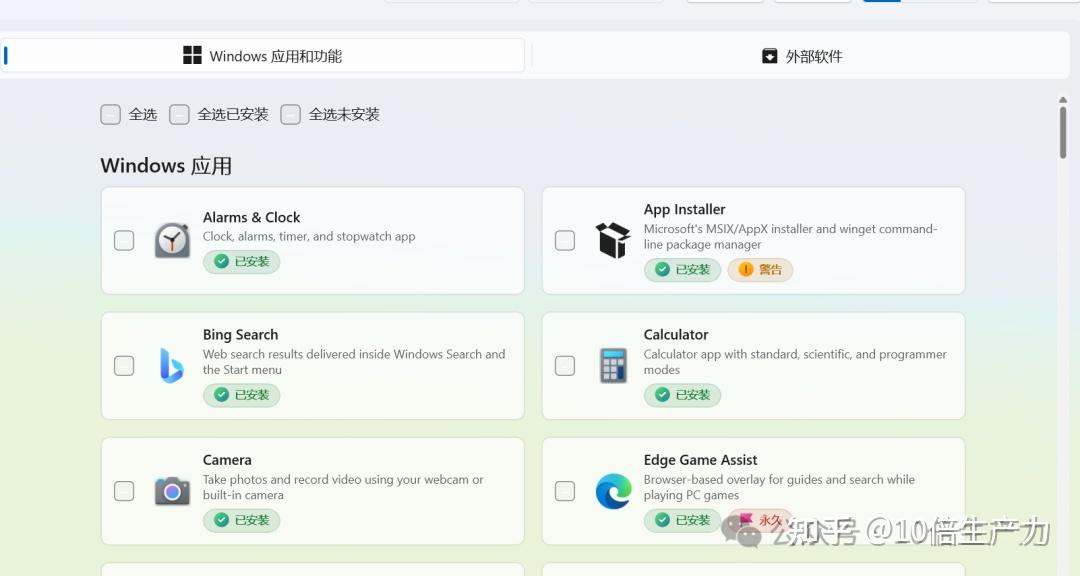Select the Calculator checkbox
1080x576 pixels.
click(565, 365)
